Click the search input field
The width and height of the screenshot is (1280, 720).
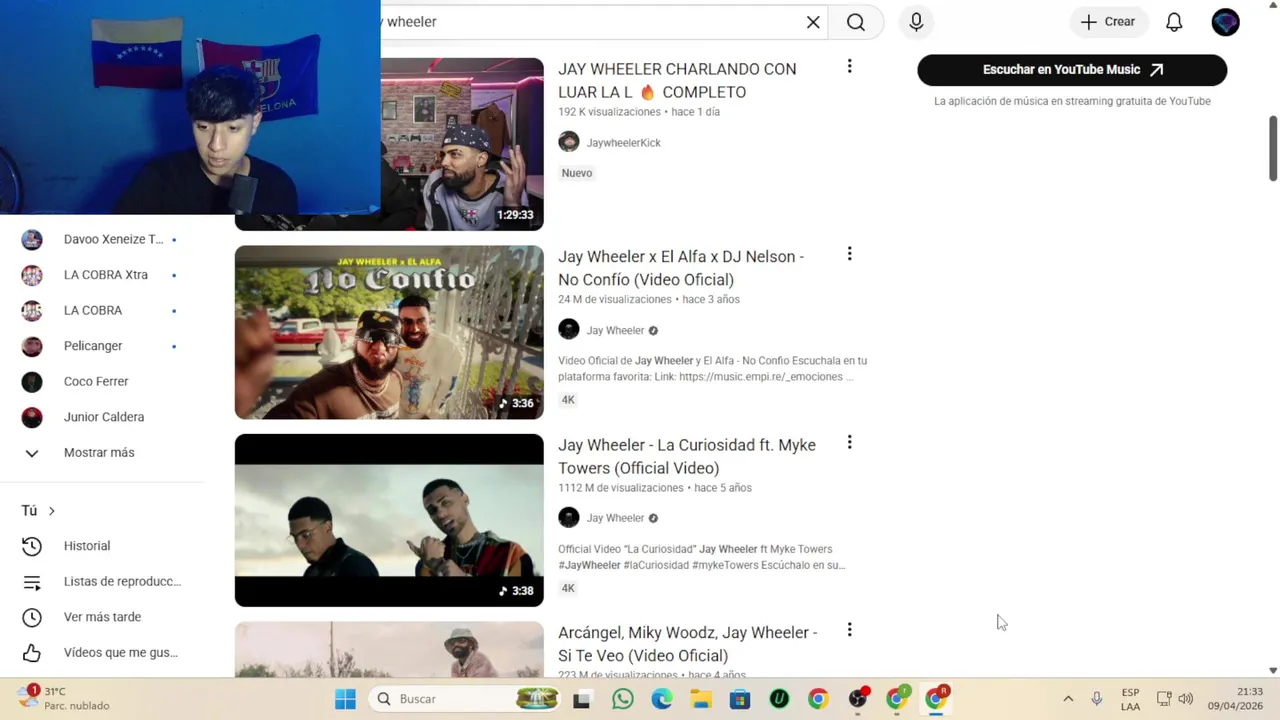pyautogui.click(x=590, y=22)
